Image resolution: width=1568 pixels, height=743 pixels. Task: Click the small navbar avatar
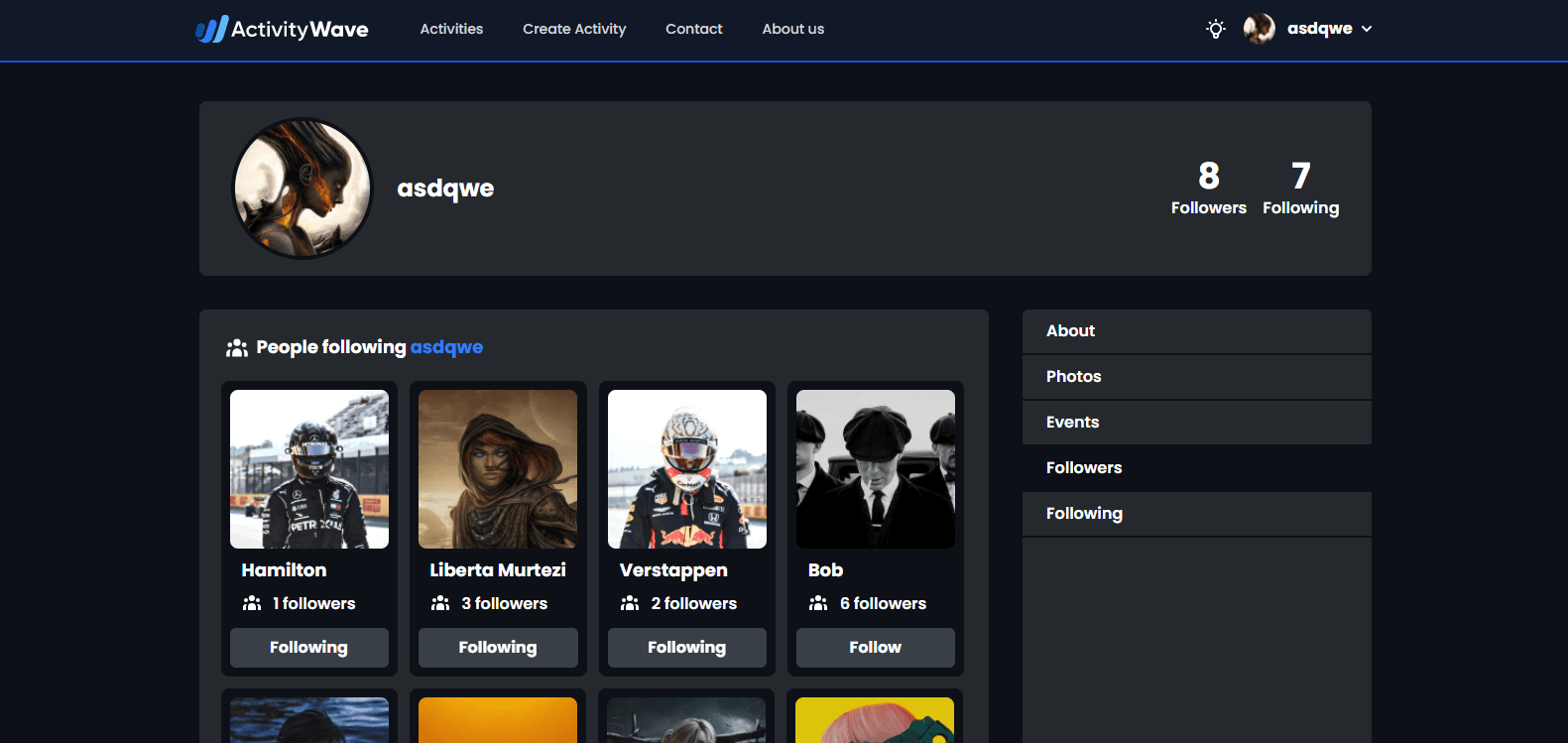point(1260,29)
